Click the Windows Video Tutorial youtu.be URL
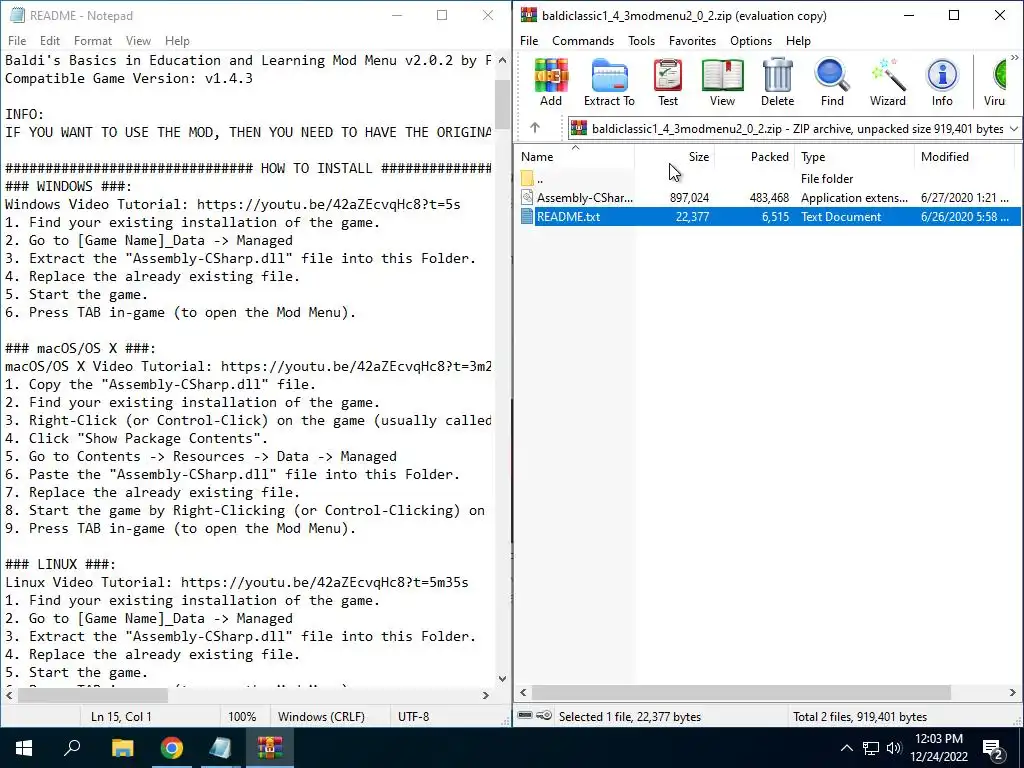Image resolution: width=1024 pixels, height=768 pixels. coord(328,204)
